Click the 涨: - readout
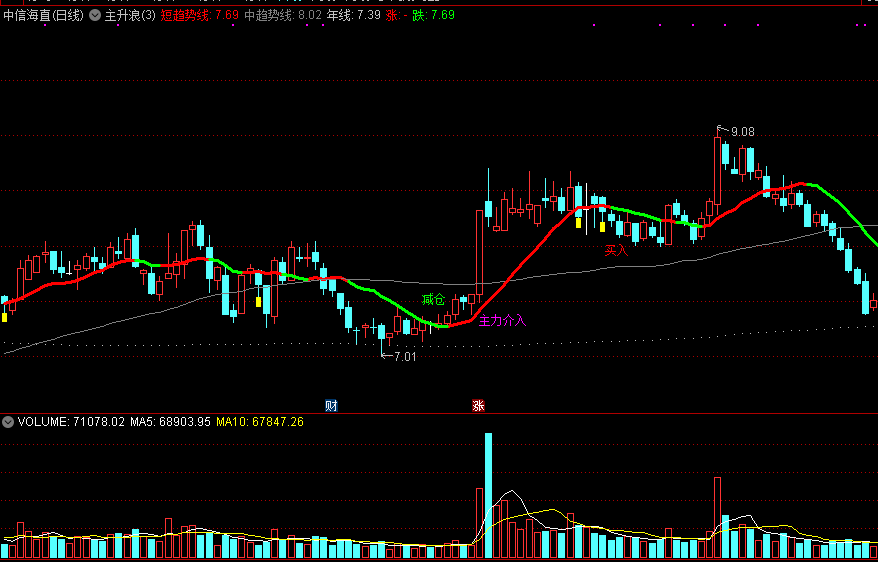The image size is (878, 562). 396,16
